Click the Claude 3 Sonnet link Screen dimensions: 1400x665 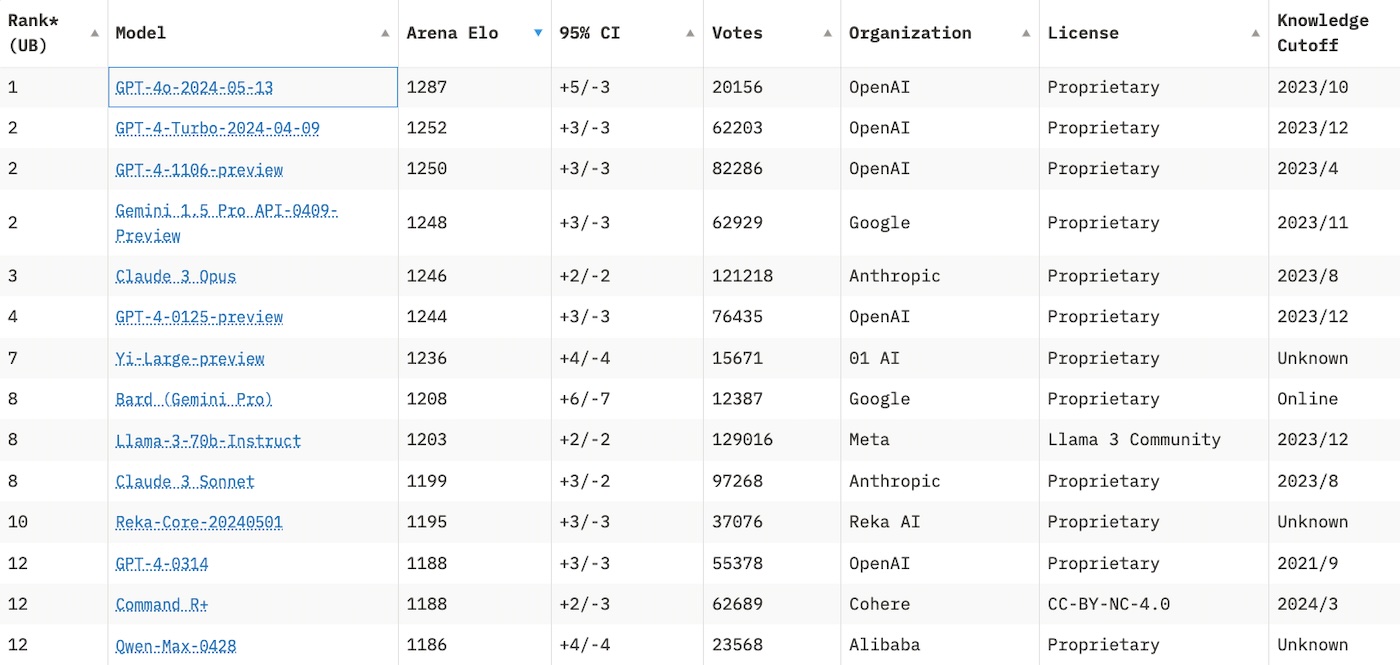pos(185,481)
